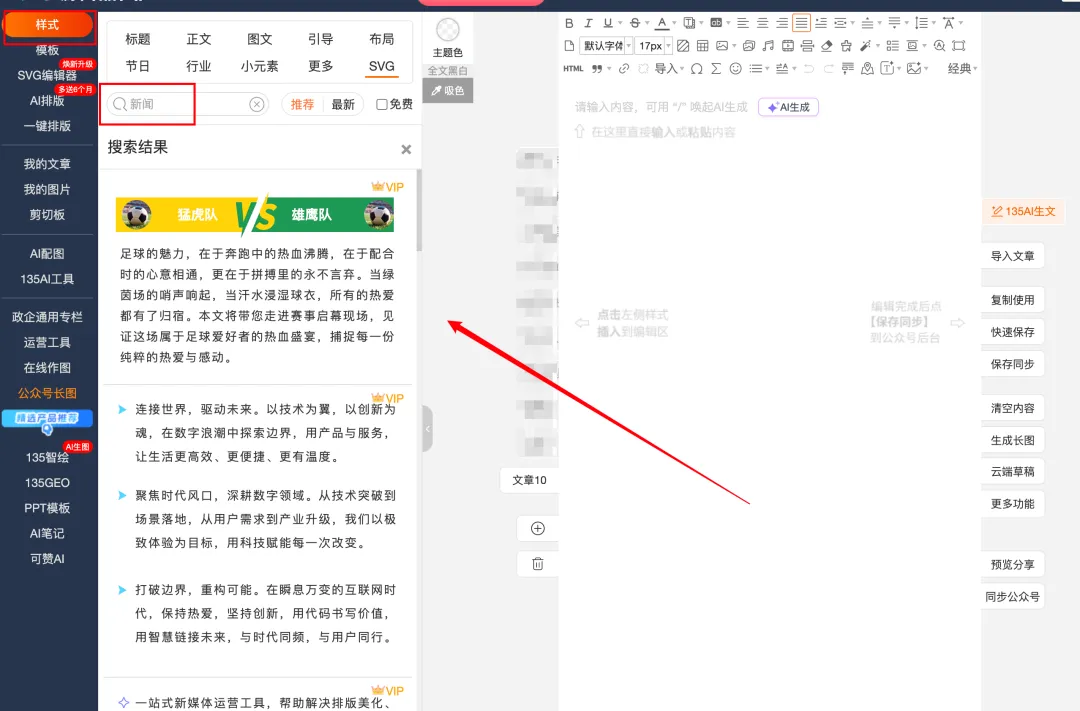Click the 清空内容 button
Viewport: 1080px width, 711px height.
tap(1012, 408)
